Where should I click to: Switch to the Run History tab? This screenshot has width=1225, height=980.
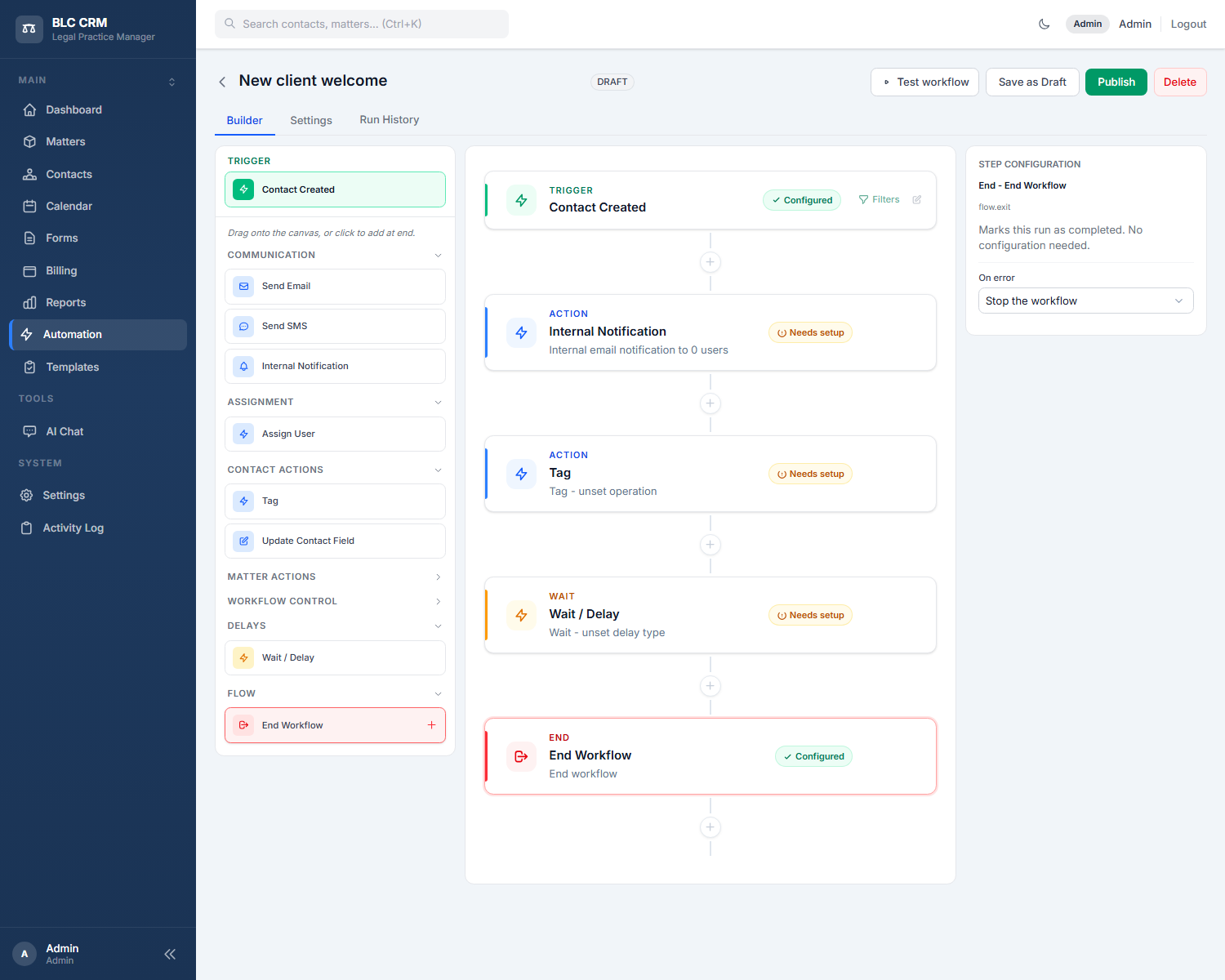tap(390, 120)
